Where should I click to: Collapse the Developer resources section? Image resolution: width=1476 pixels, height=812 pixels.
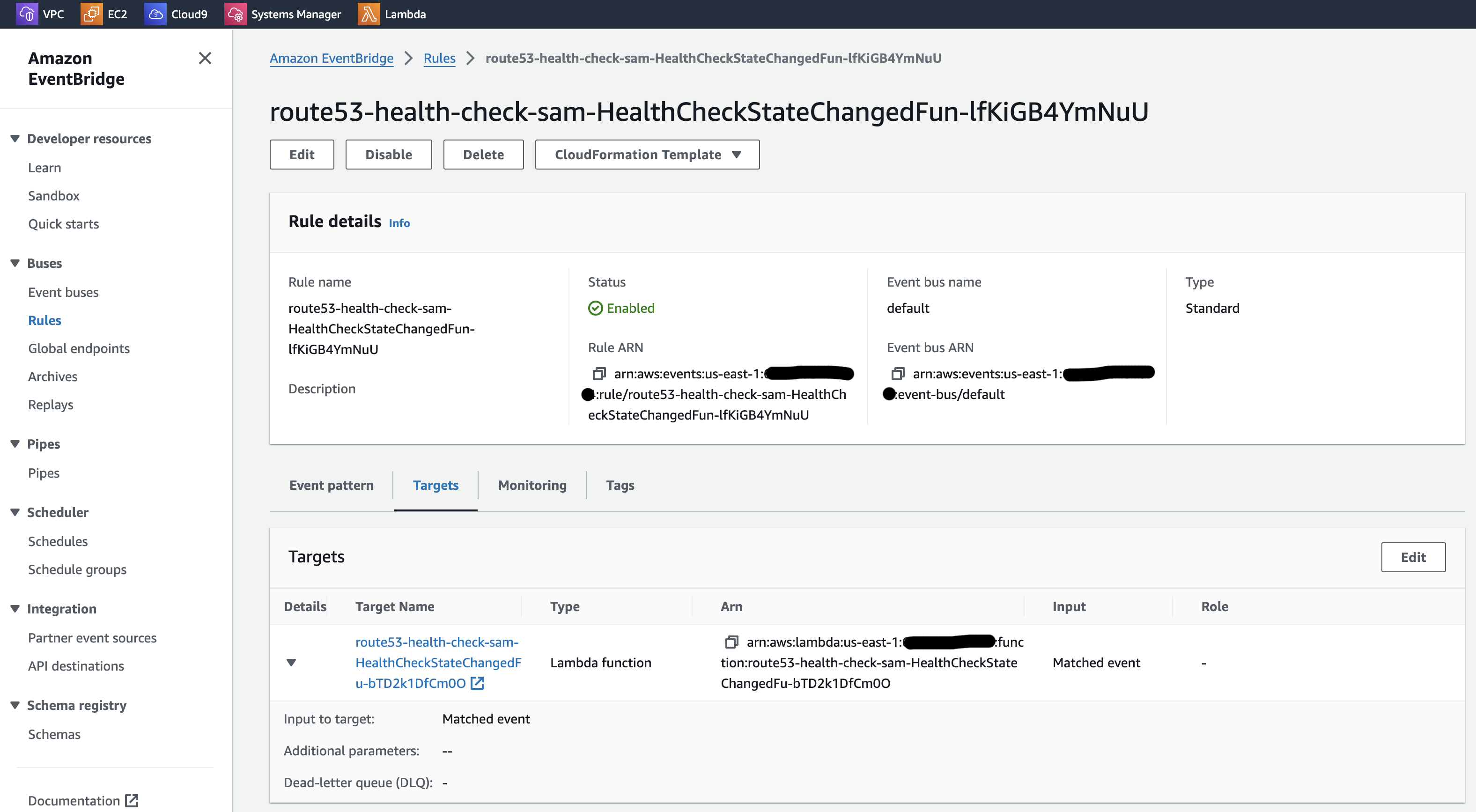15,138
